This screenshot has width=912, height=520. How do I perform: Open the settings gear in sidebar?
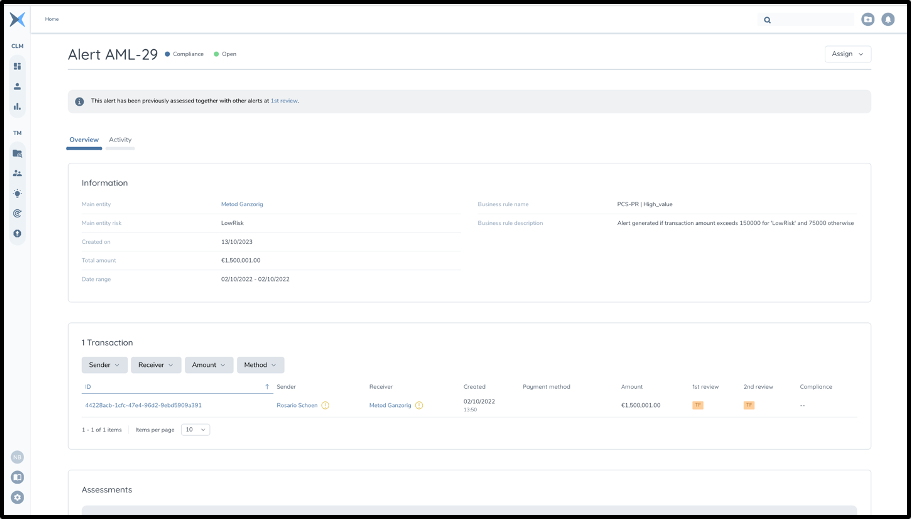pyautogui.click(x=17, y=497)
